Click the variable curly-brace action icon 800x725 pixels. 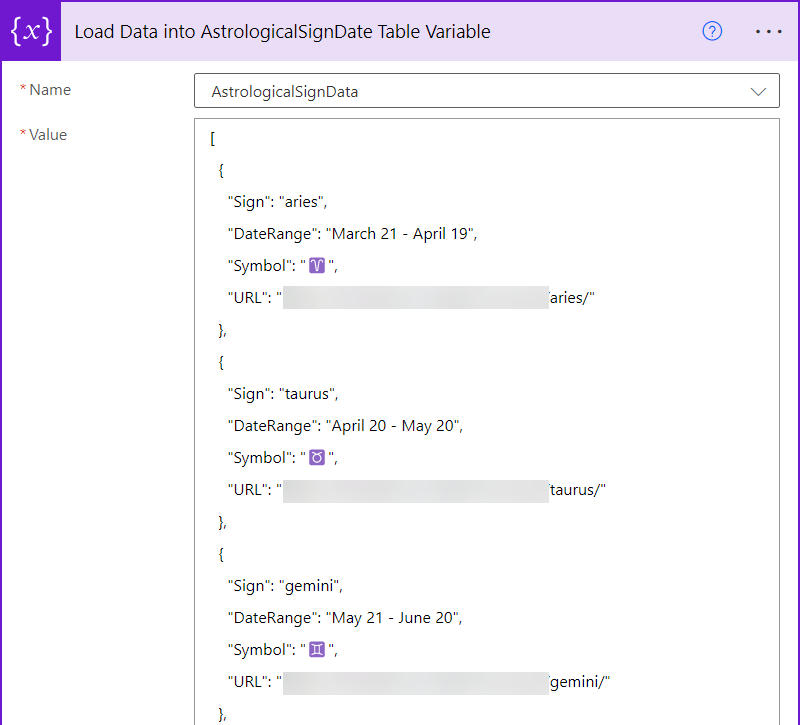click(31, 32)
